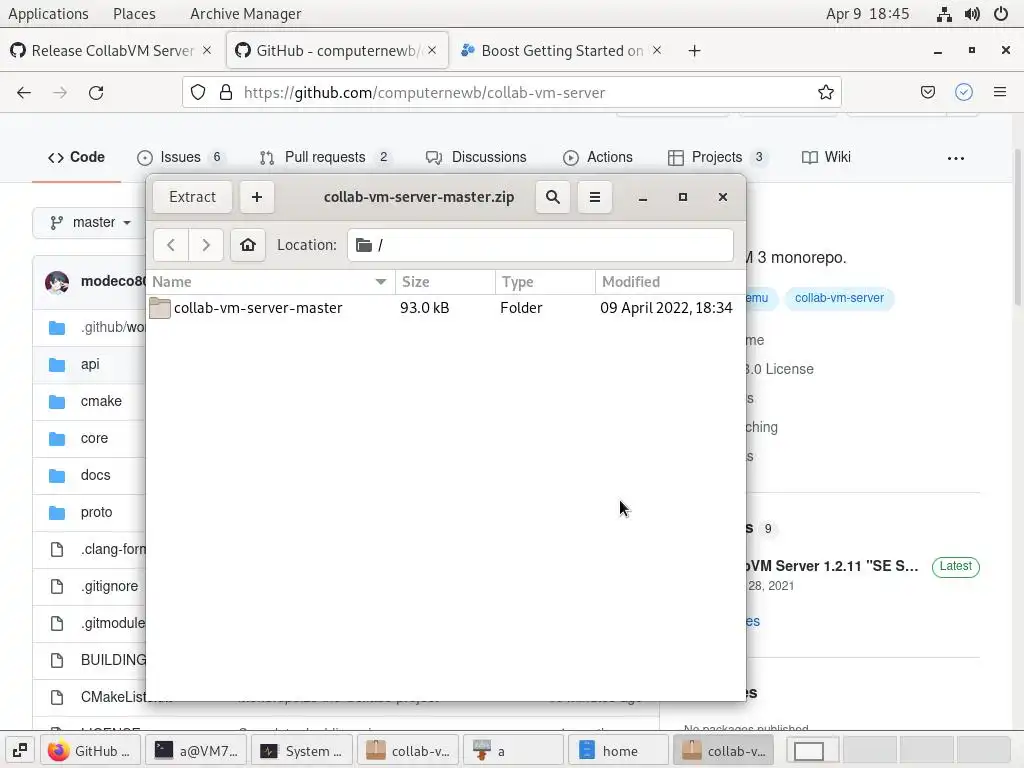
Task: Open the cmake folder on GitHub
Action: point(101,401)
